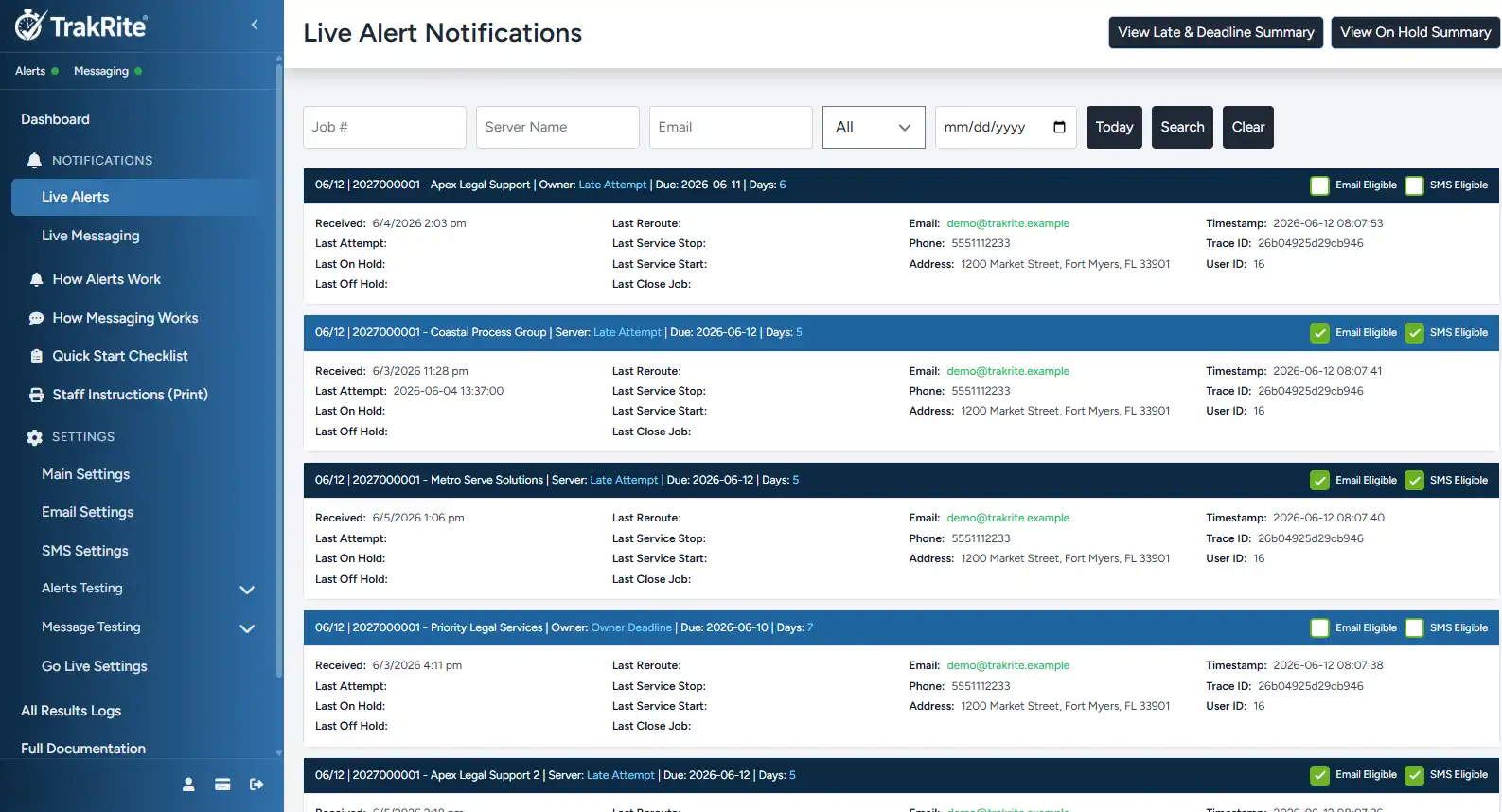The image size is (1502, 812).
Task: Click the Staff Instructions printer icon
Action: [36, 395]
